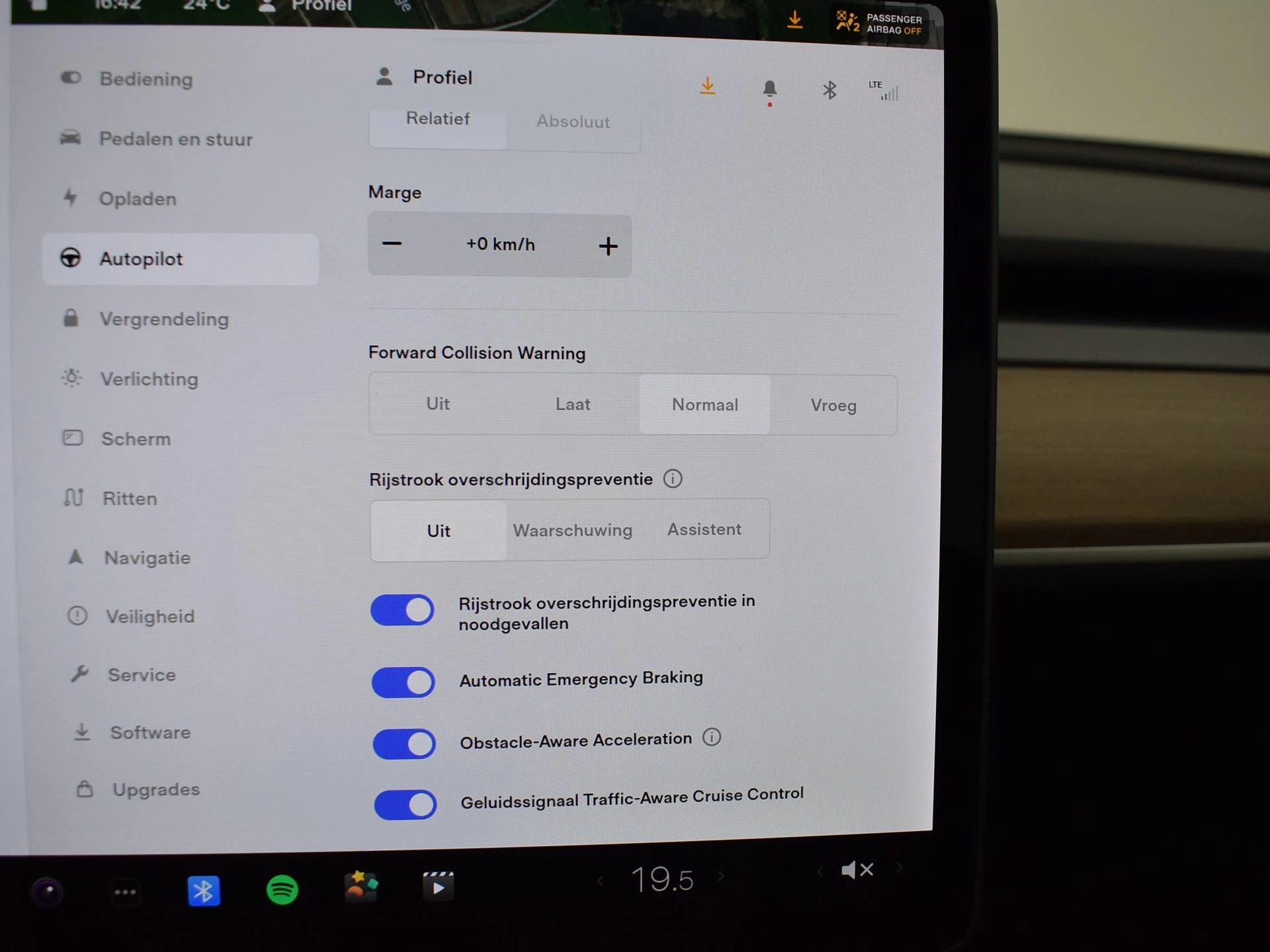Screen dimensions: 1270x952
Task: Select Vroeg Forward Collision Warning option
Action: click(832, 405)
